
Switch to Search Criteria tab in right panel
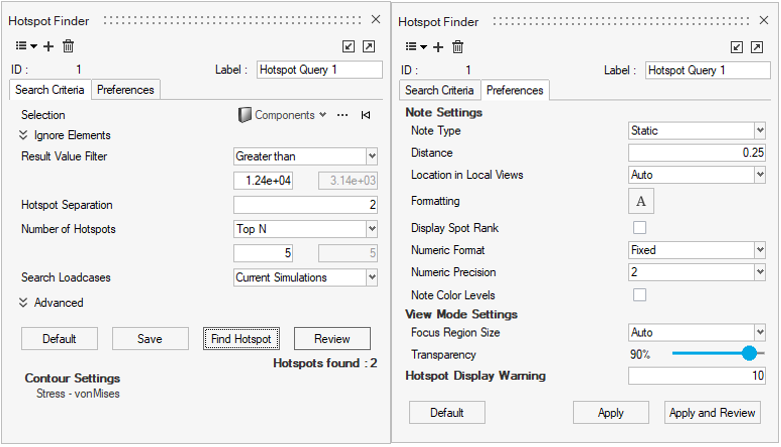(436, 90)
